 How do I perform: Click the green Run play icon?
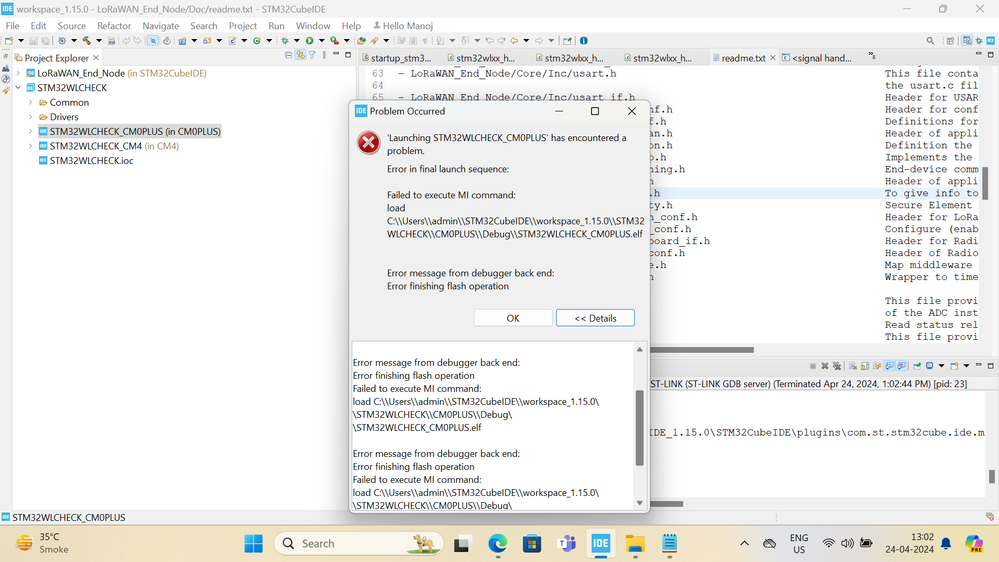(309, 40)
